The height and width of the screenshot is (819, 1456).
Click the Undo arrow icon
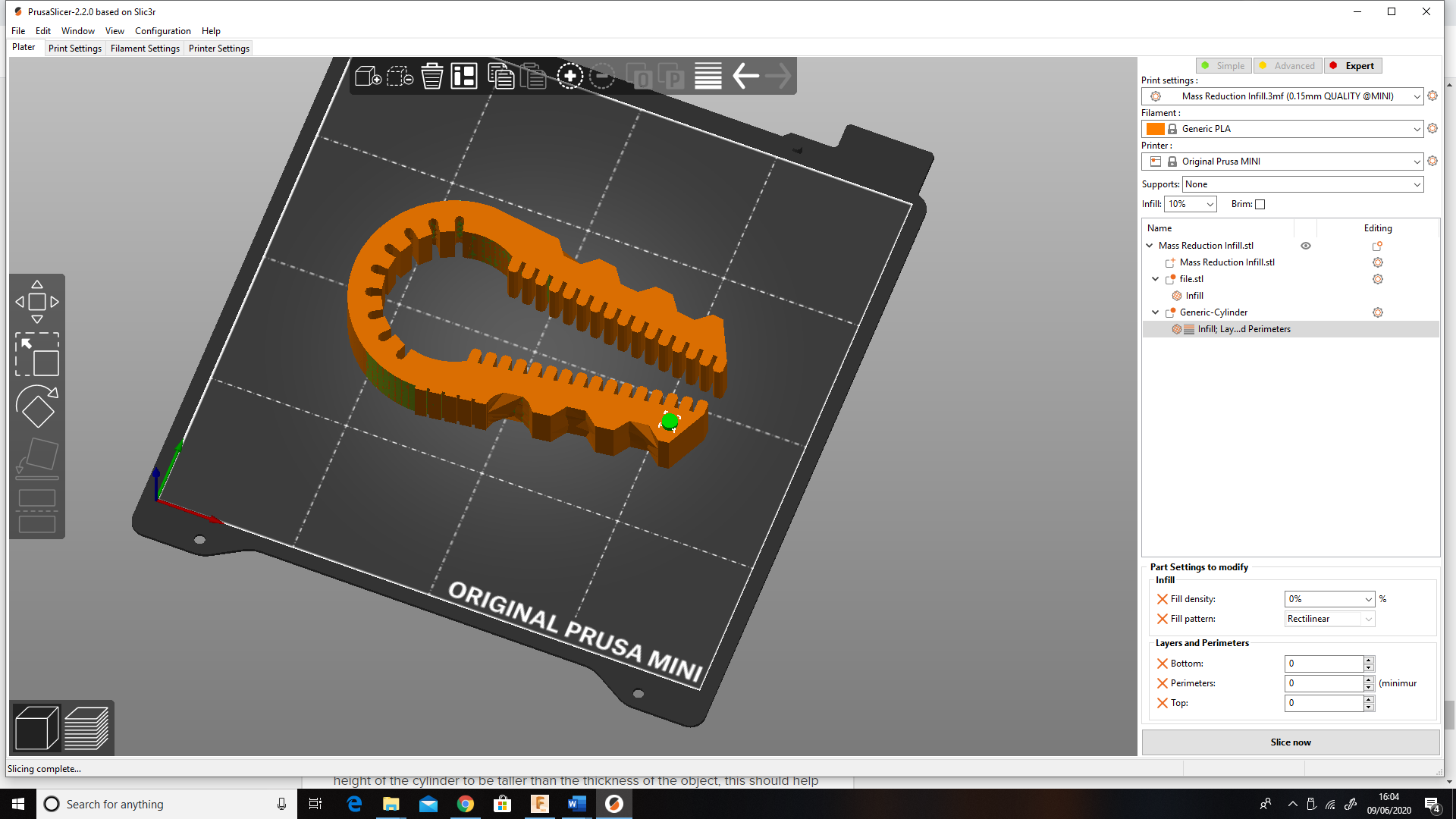(745, 76)
